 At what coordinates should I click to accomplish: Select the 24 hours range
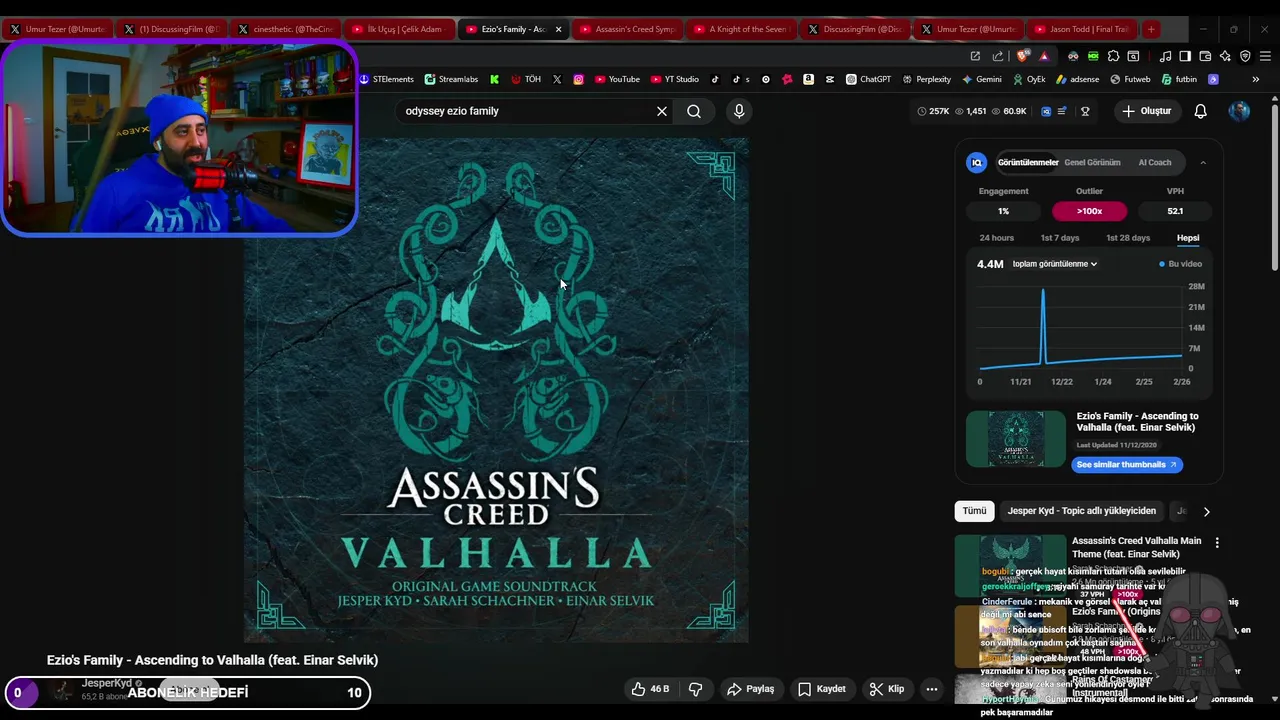[996, 238]
